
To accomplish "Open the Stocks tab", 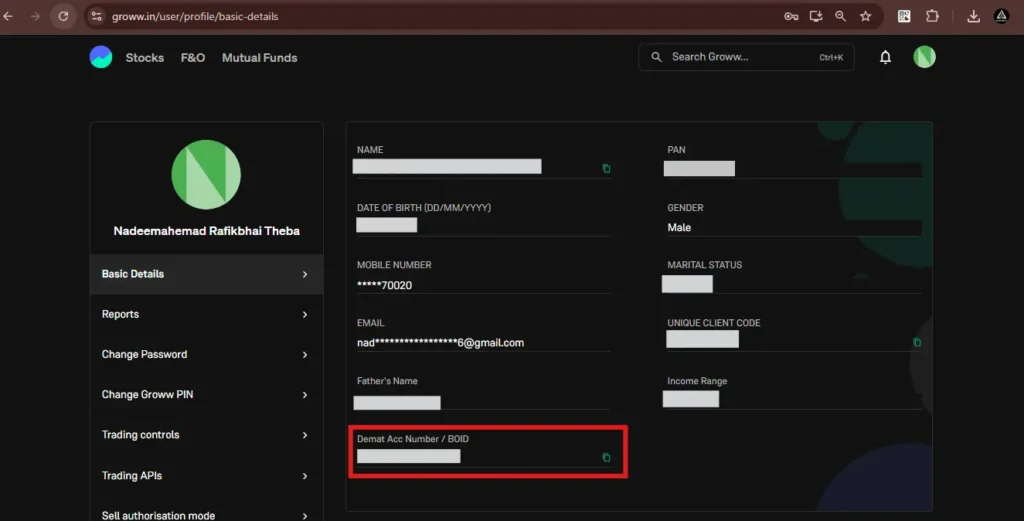I will pyautogui.click(x=144, y=57).
